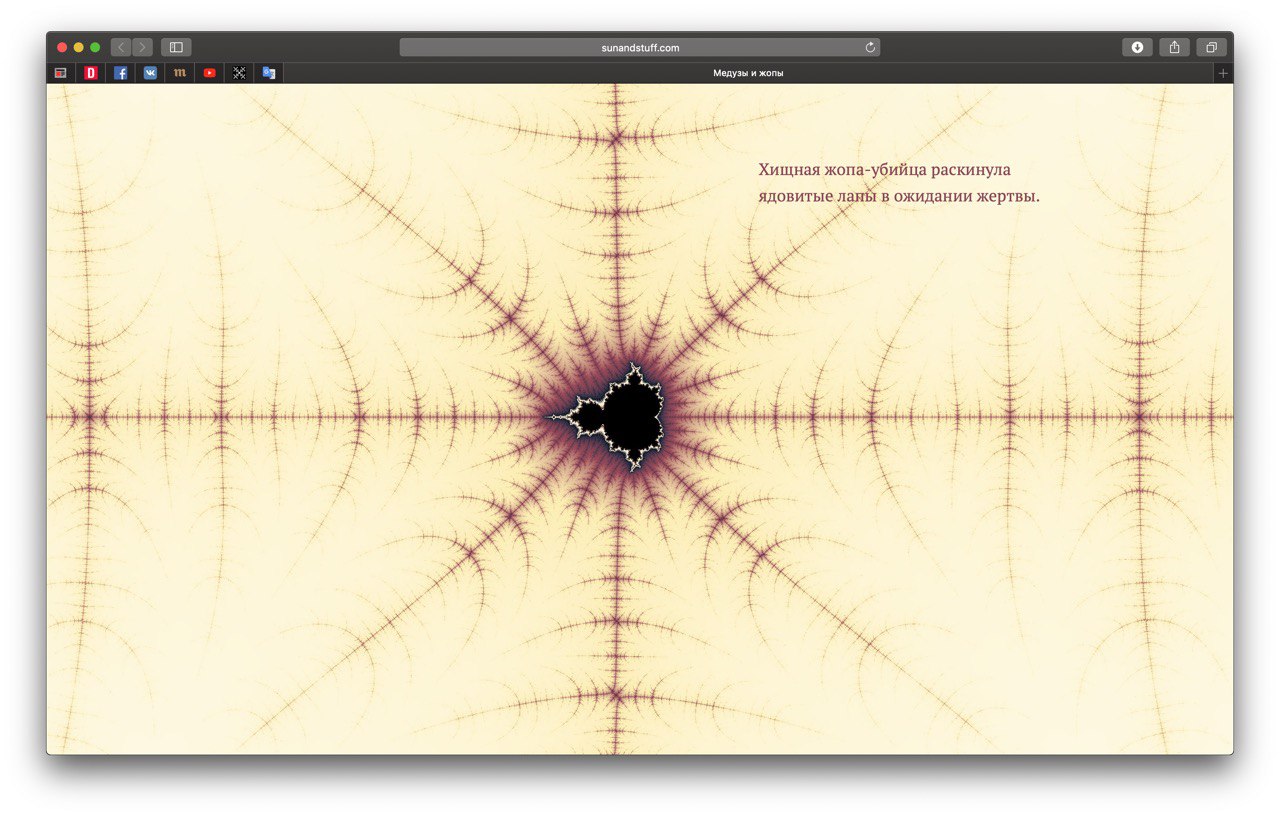Close the Safari window with red button
1280x816 pixels.
tap(62, 47)
